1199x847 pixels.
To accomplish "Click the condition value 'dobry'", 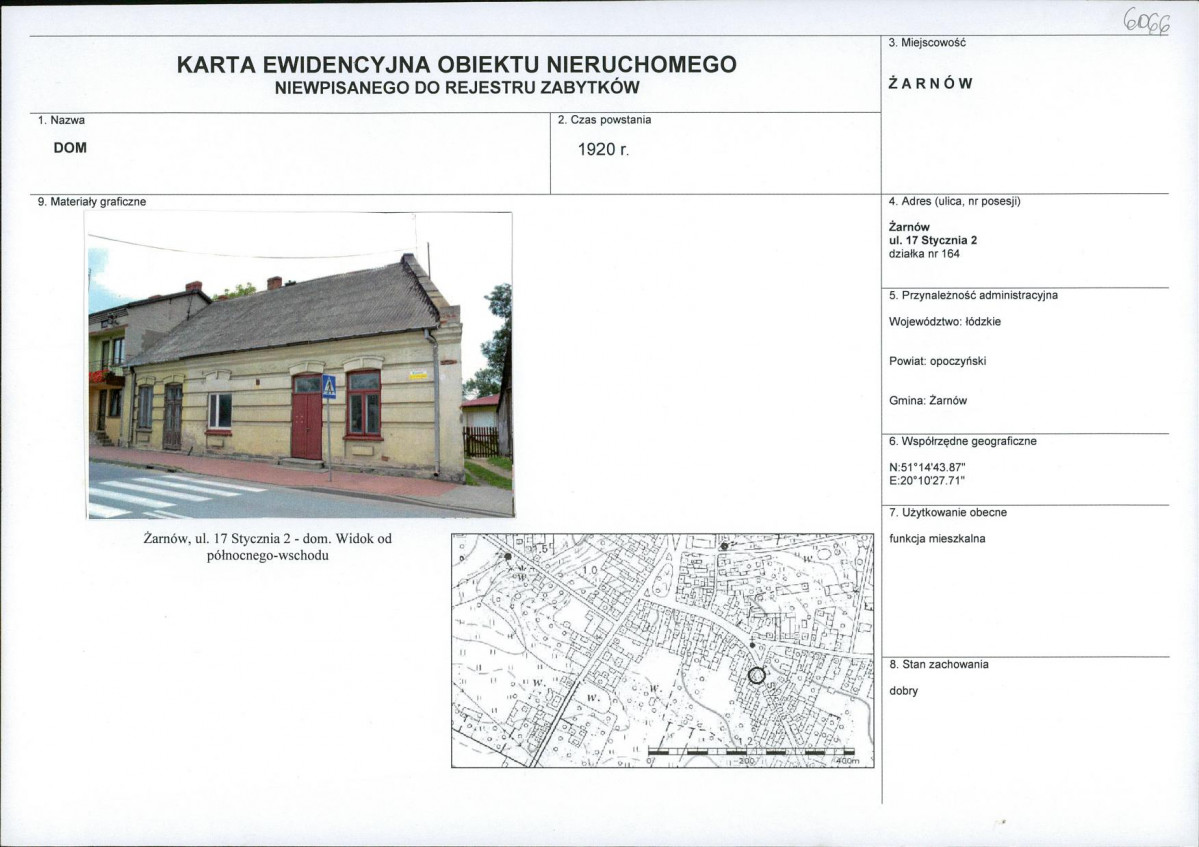I will pos(903,691).
